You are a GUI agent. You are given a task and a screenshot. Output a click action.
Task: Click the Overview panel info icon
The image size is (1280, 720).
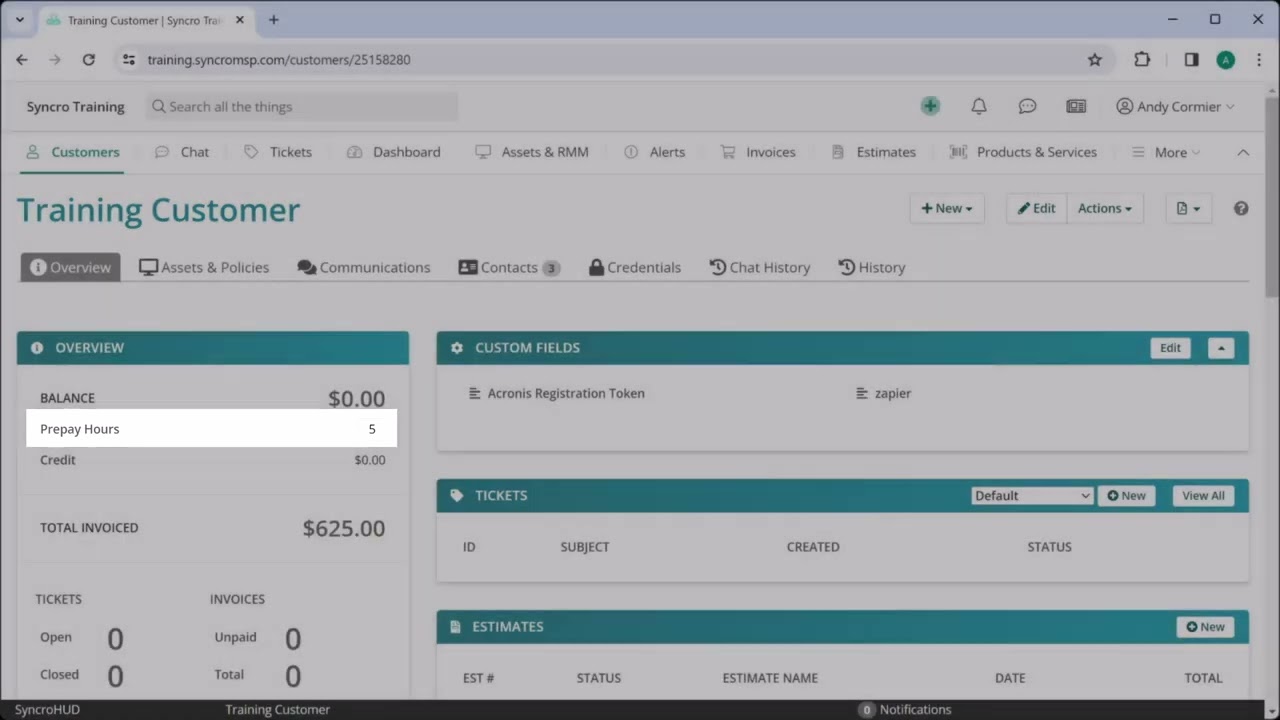click(x=37, y=348)
